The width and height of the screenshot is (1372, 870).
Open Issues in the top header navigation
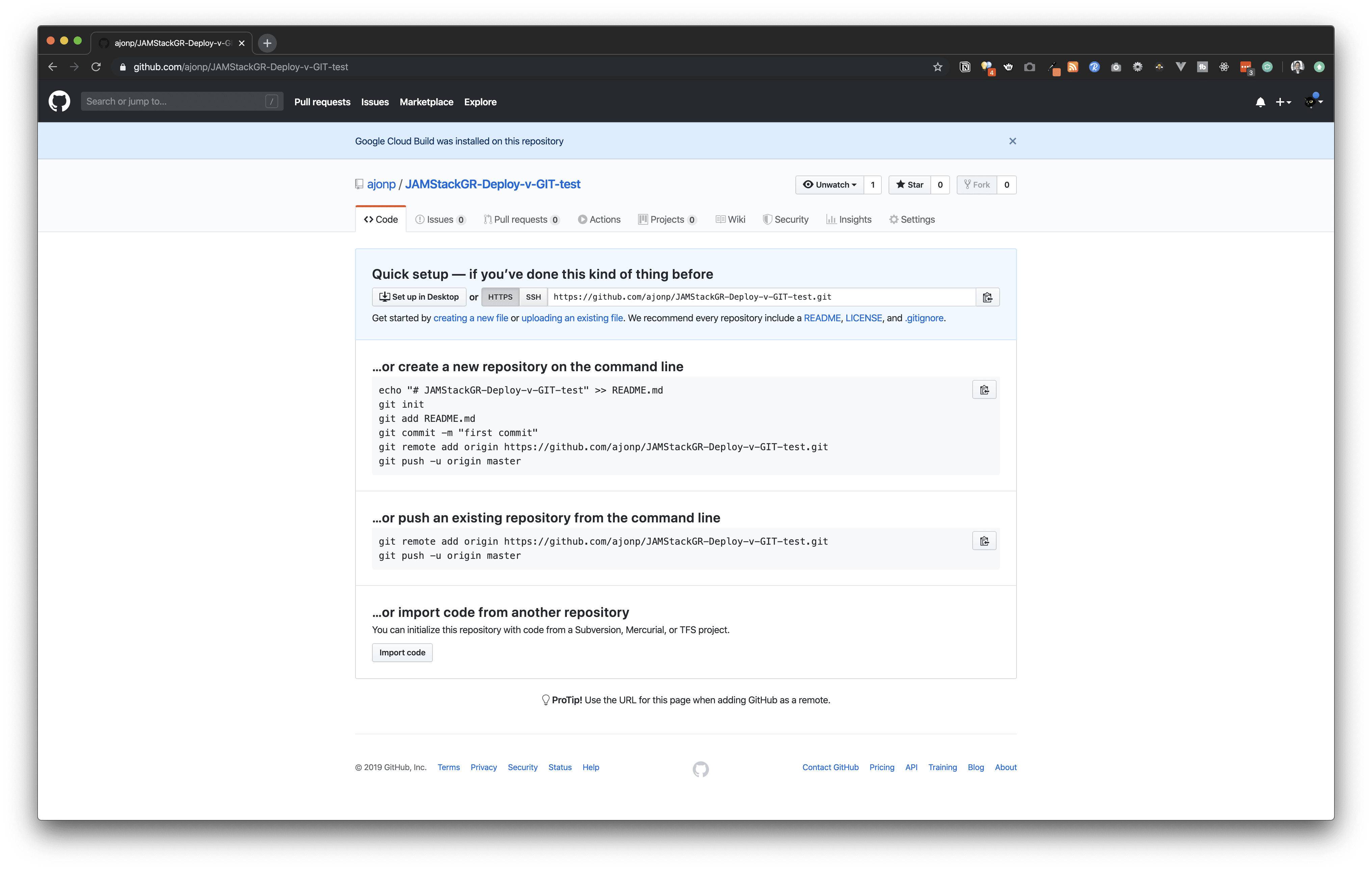pos(375,102)
